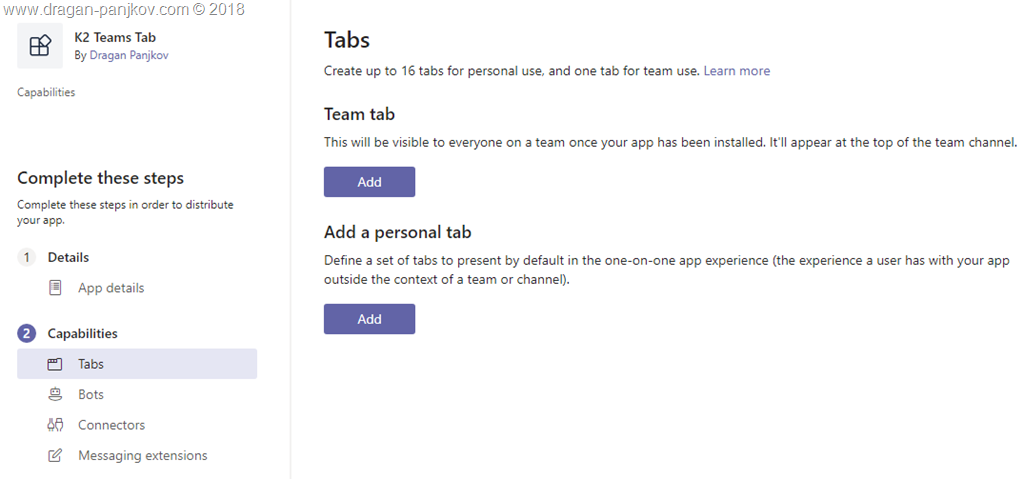Open the Learn more link
This screenshot has width=1024, height=479.
click(x=736, y=71)
